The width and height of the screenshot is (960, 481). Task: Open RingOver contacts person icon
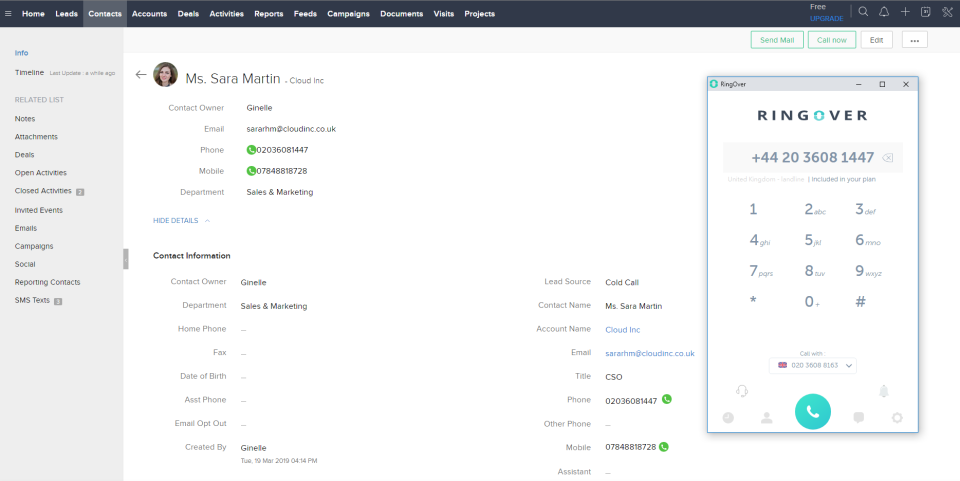point(767,417)
